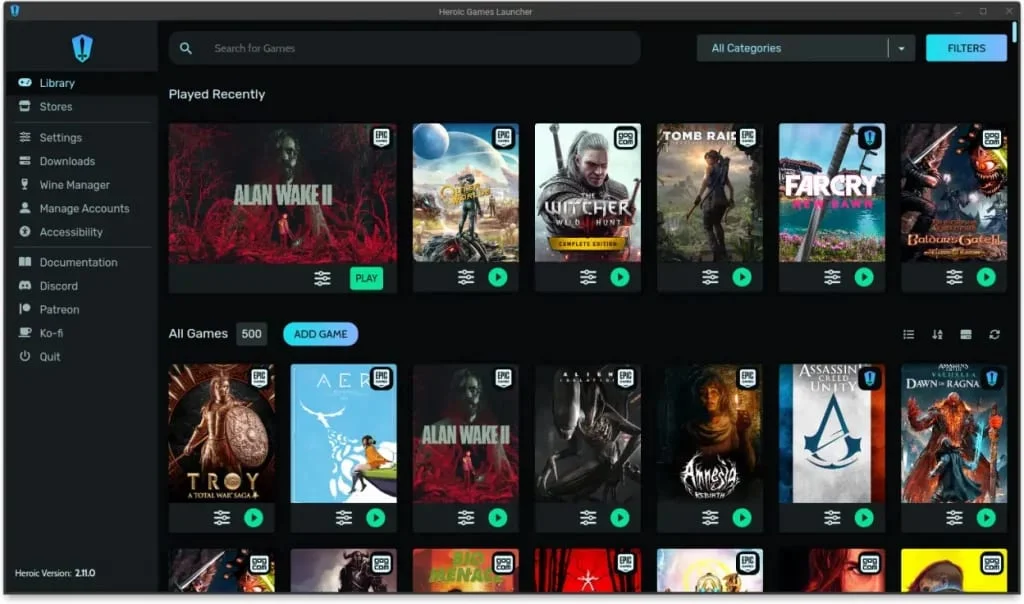Focus the Search for Games field
Viewport: 1024px width, 604px height.
(404, 48)
